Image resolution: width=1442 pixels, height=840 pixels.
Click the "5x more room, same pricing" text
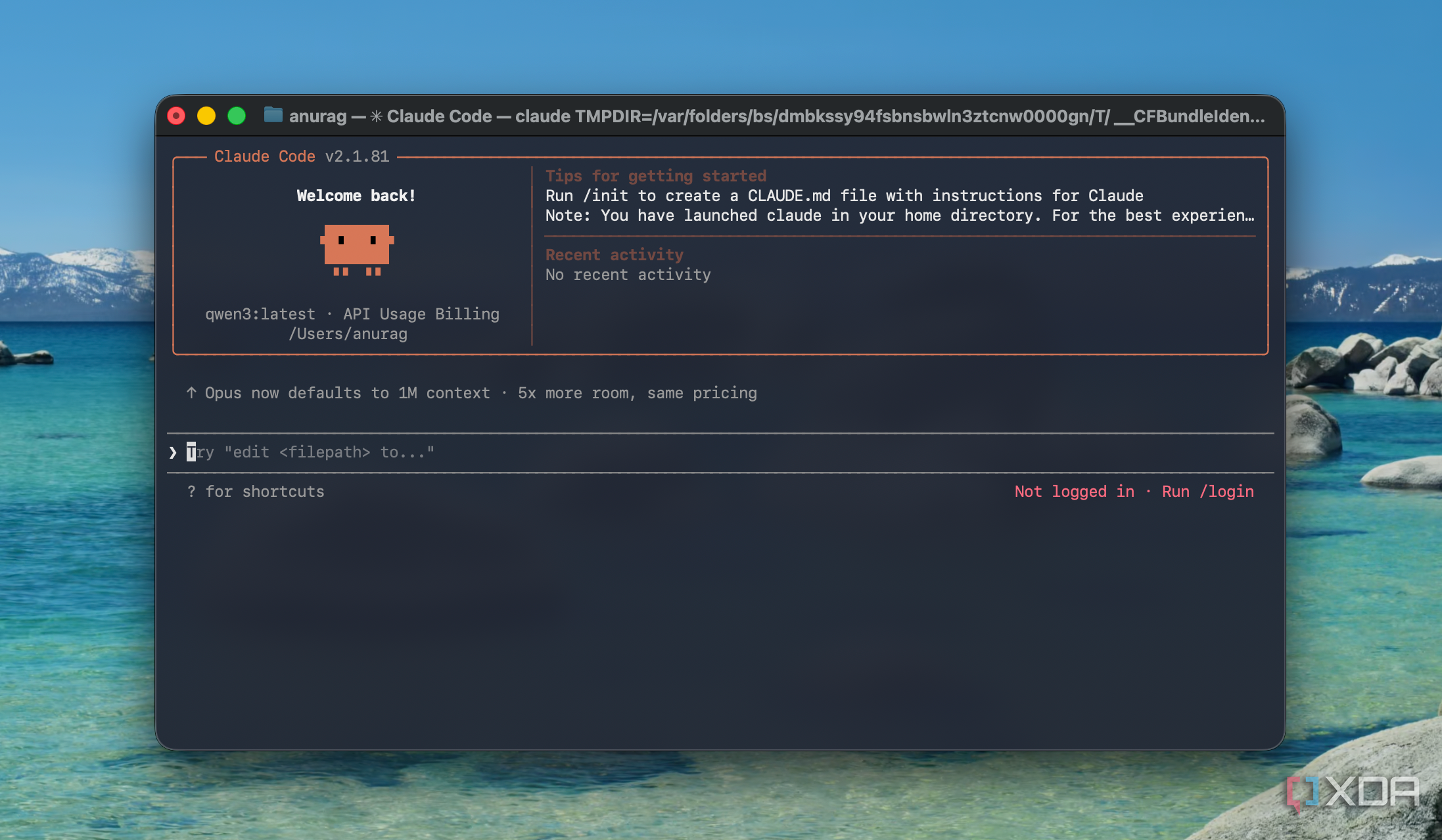[638, 393]
